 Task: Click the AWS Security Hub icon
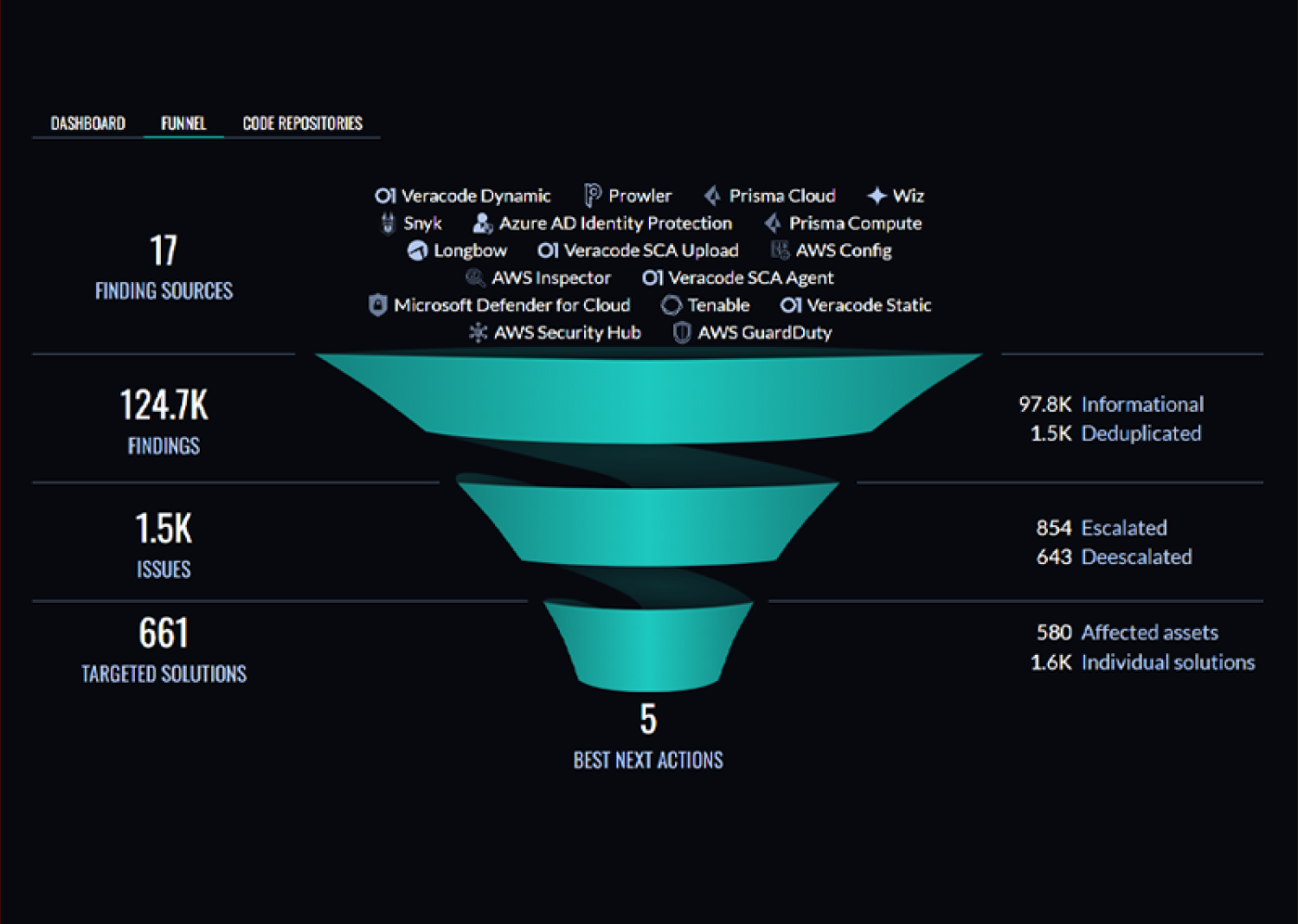tap(478, 332)
